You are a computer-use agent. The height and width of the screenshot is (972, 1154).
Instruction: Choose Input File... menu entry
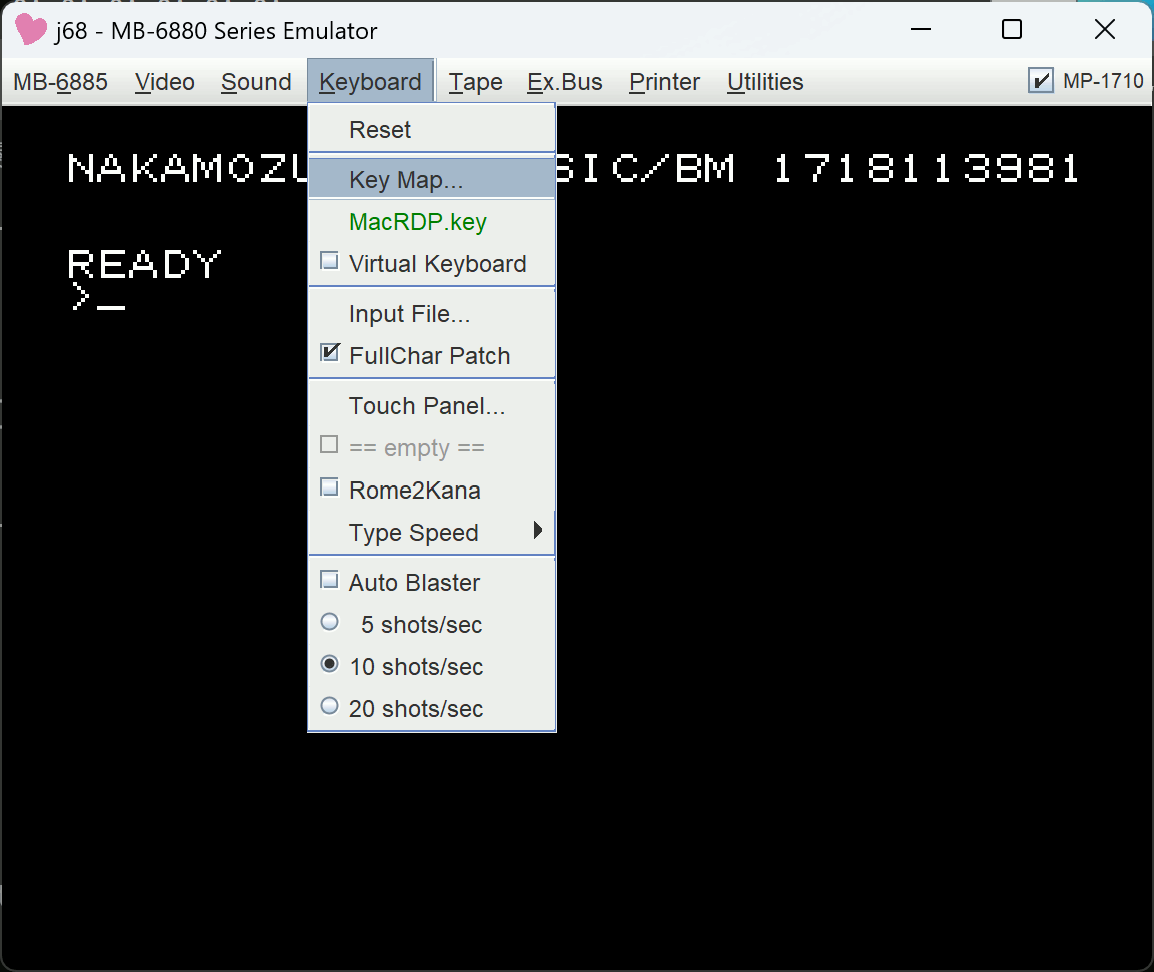pos(431,314)
